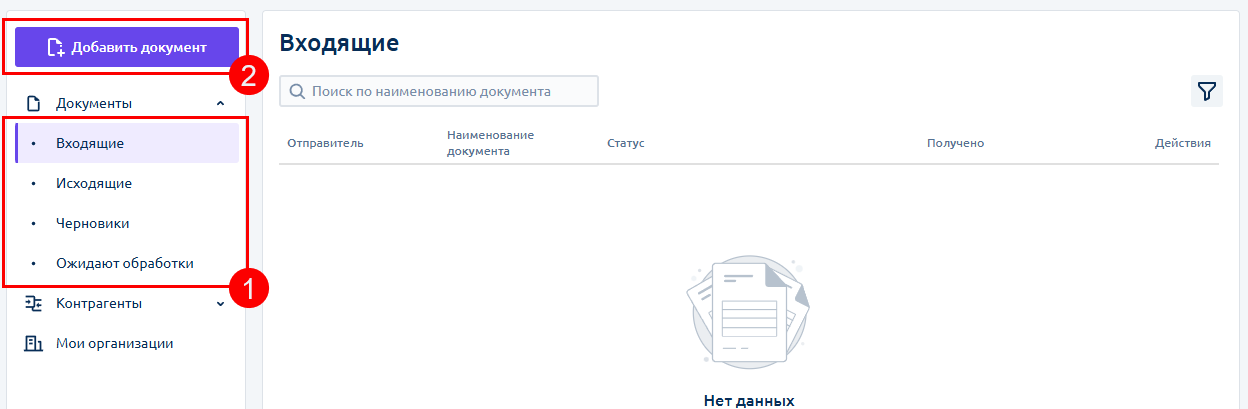
Task: Open the filter funnel icon
Action: [1207, 91]
